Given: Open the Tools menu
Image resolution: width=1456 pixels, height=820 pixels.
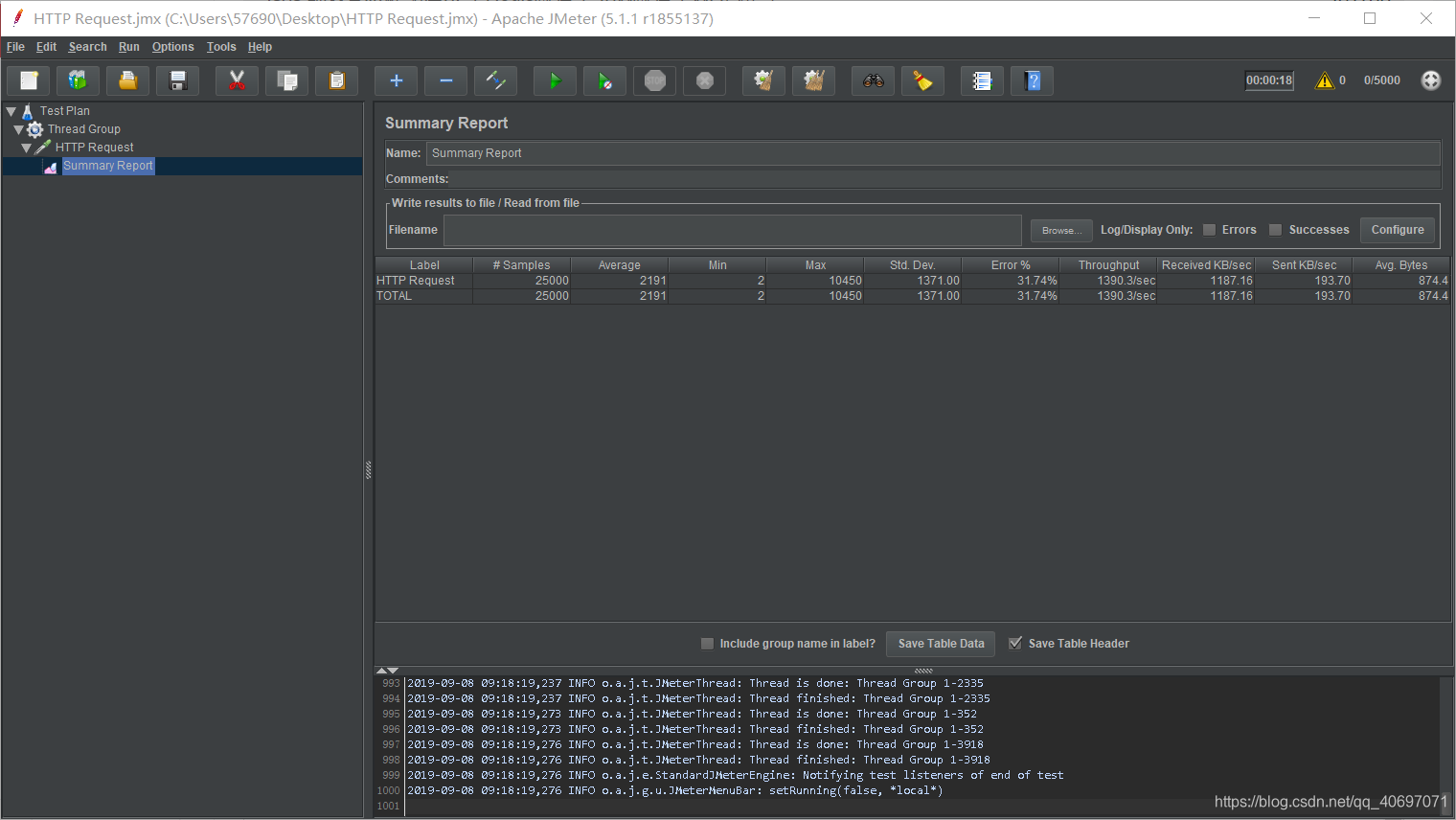Looking at the screenshot, I should coord(221,47).
